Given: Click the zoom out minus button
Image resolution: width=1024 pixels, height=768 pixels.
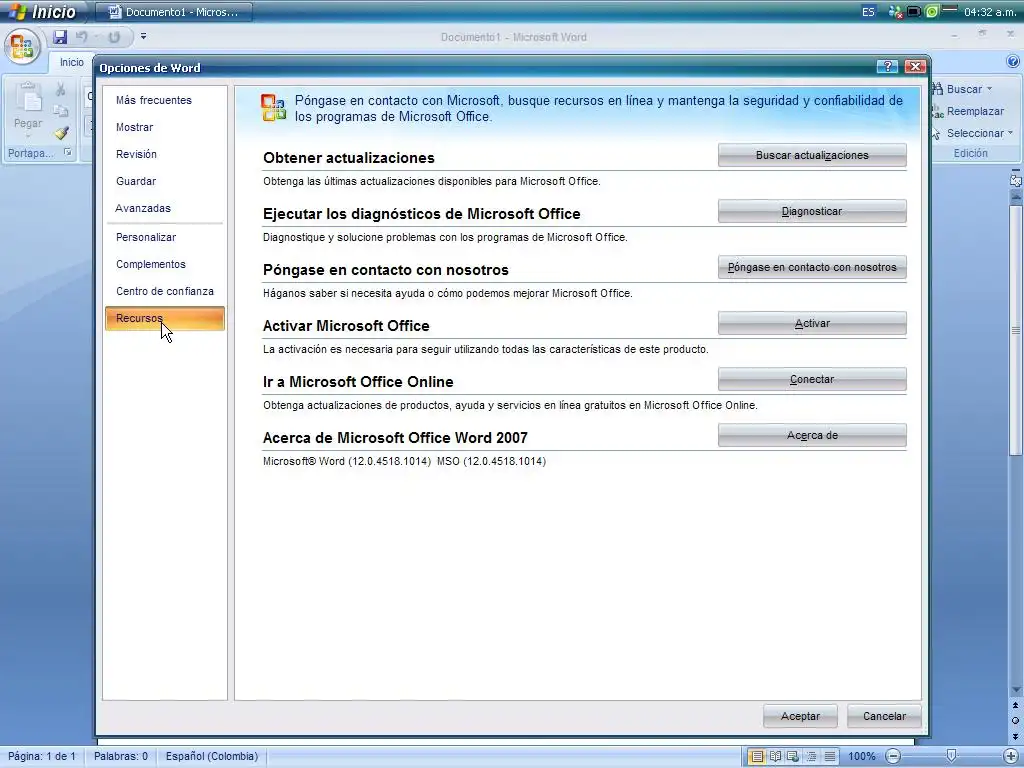Looking at the screenshot, I should pyautogui.click(x=893, y=756).
